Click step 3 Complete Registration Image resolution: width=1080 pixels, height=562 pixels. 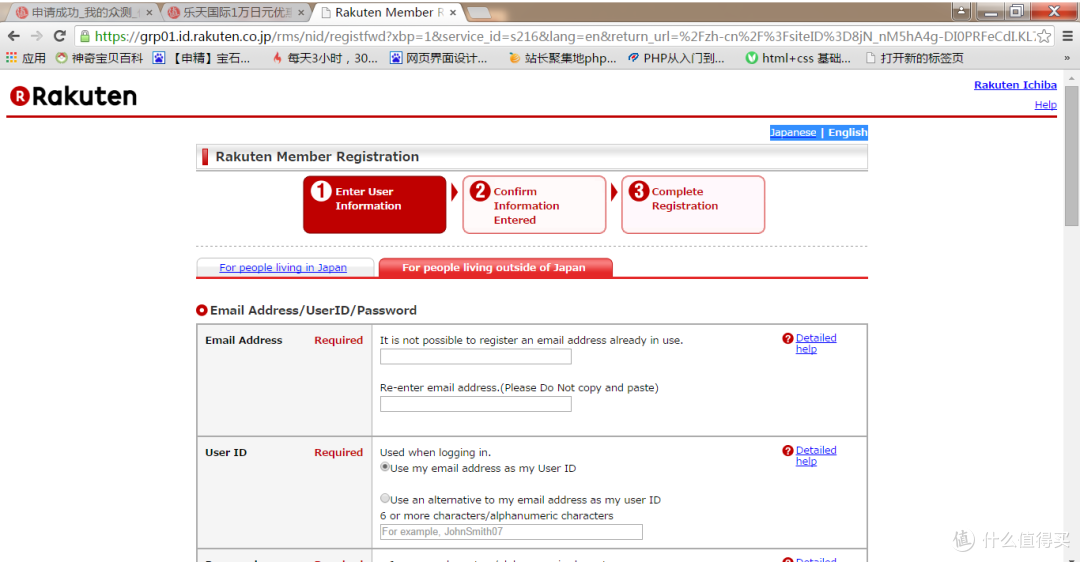point(693,205)
